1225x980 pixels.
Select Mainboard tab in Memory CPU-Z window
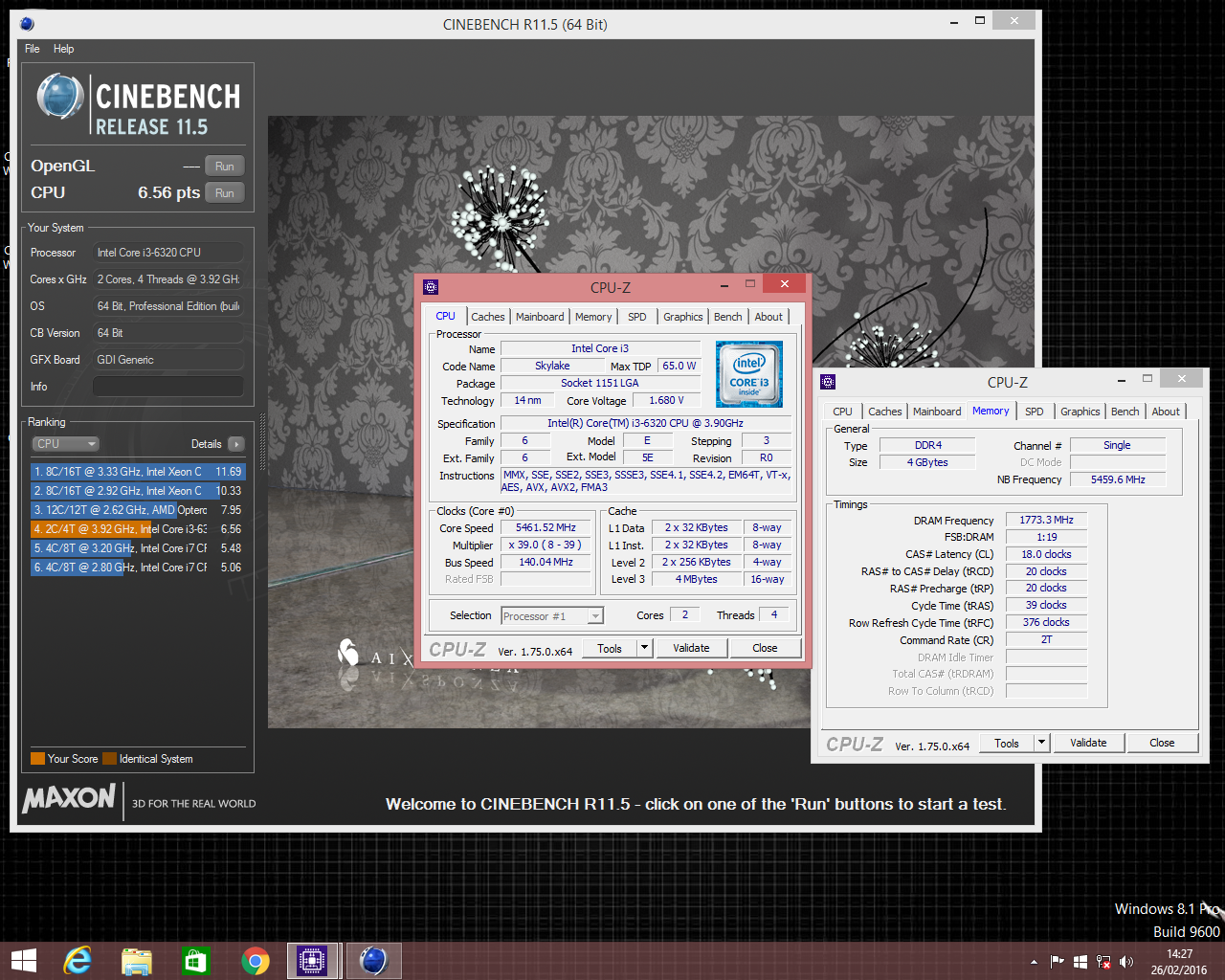point(937,412)
